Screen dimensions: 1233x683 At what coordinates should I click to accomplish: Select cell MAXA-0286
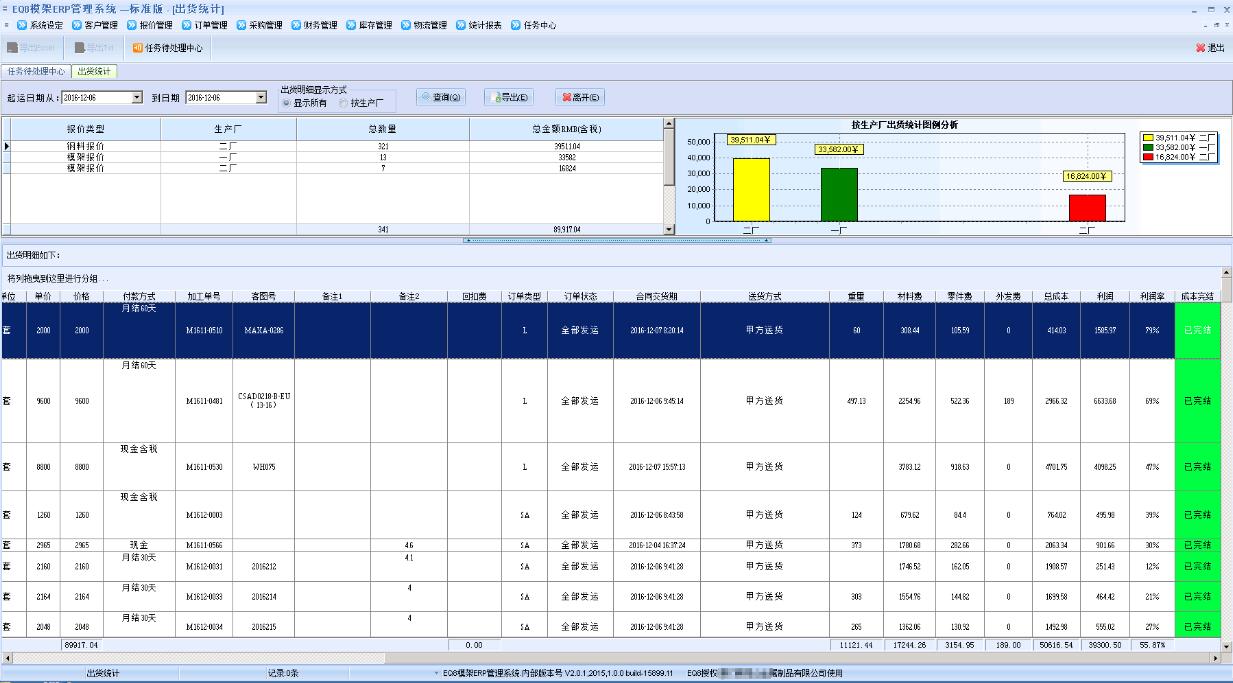pyautogui.click(x=263, y=331)
